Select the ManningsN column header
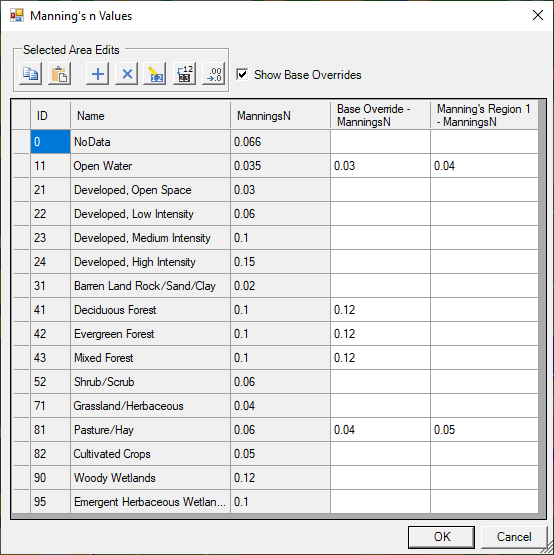The image size is (554, 555). (x=280, y=115)
